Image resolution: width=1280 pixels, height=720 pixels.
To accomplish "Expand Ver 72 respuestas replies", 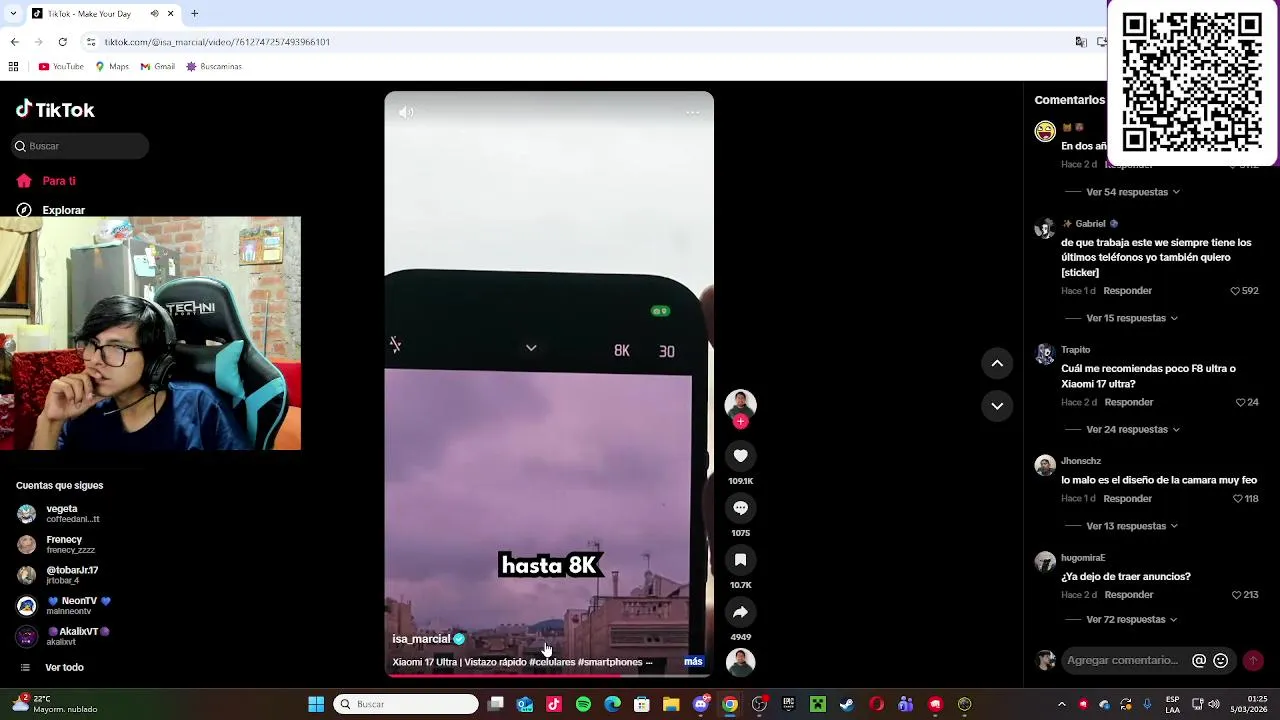I will tap(1132, 619).
